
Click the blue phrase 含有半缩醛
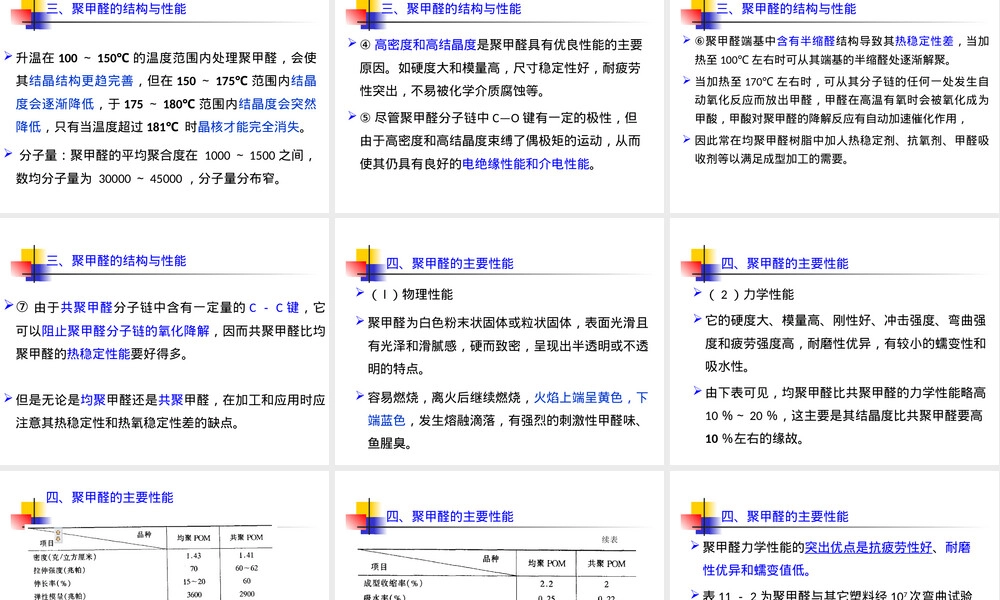[x=805, y=41]
